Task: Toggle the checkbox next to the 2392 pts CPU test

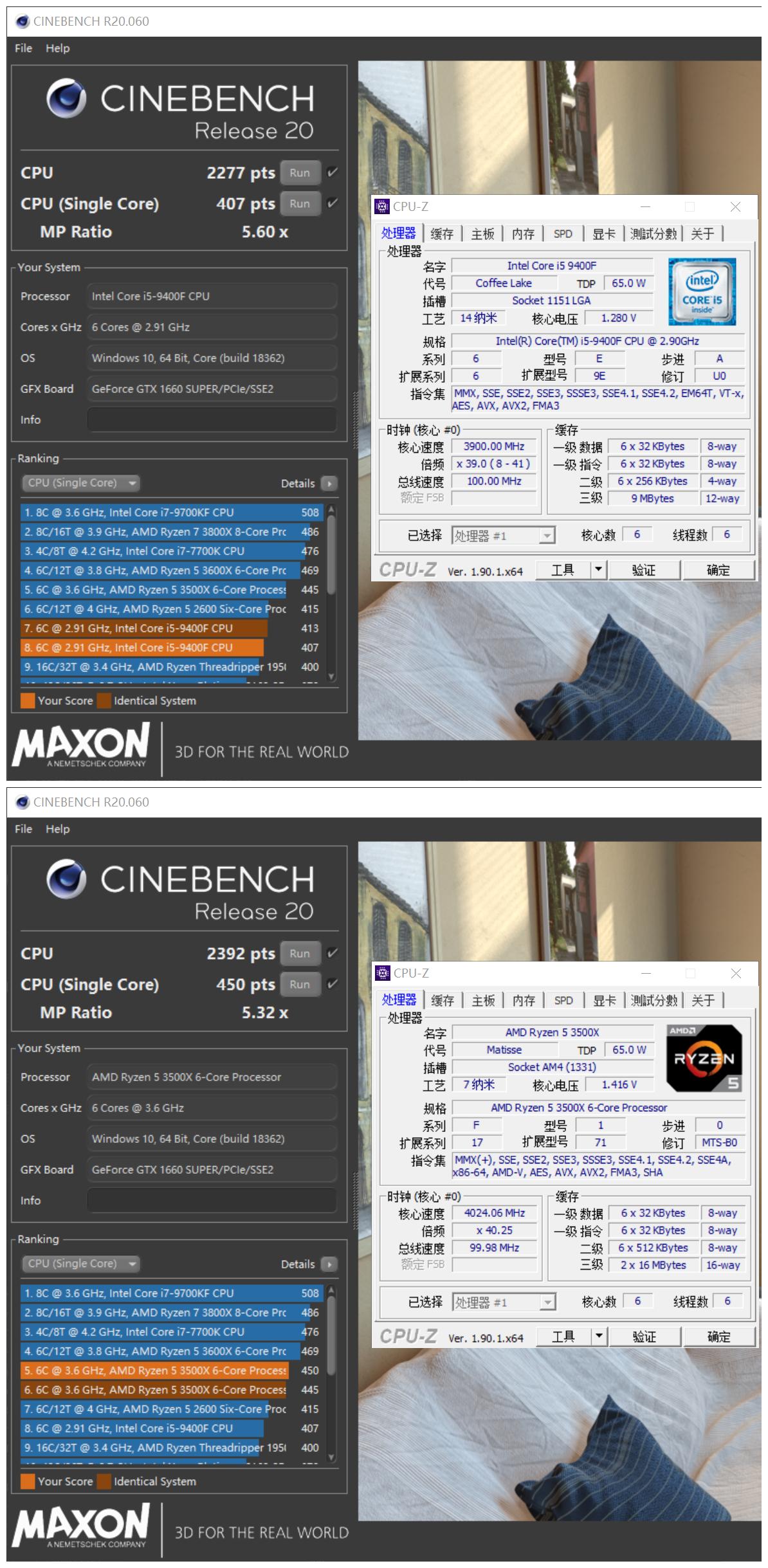Action: (332, 953)
